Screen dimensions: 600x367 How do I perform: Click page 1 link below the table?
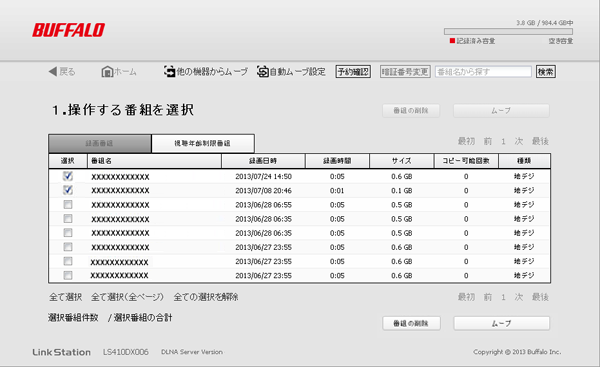point(504,297)
